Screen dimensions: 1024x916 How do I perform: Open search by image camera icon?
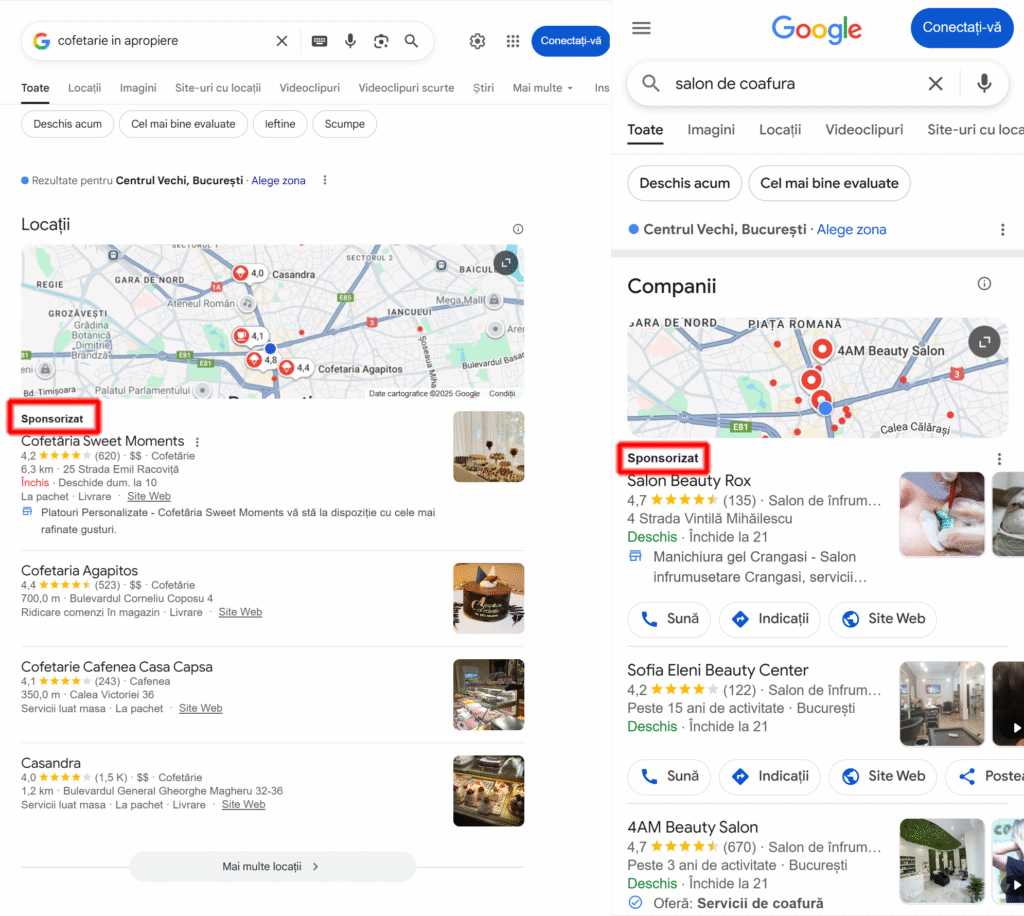pos(381,41)
